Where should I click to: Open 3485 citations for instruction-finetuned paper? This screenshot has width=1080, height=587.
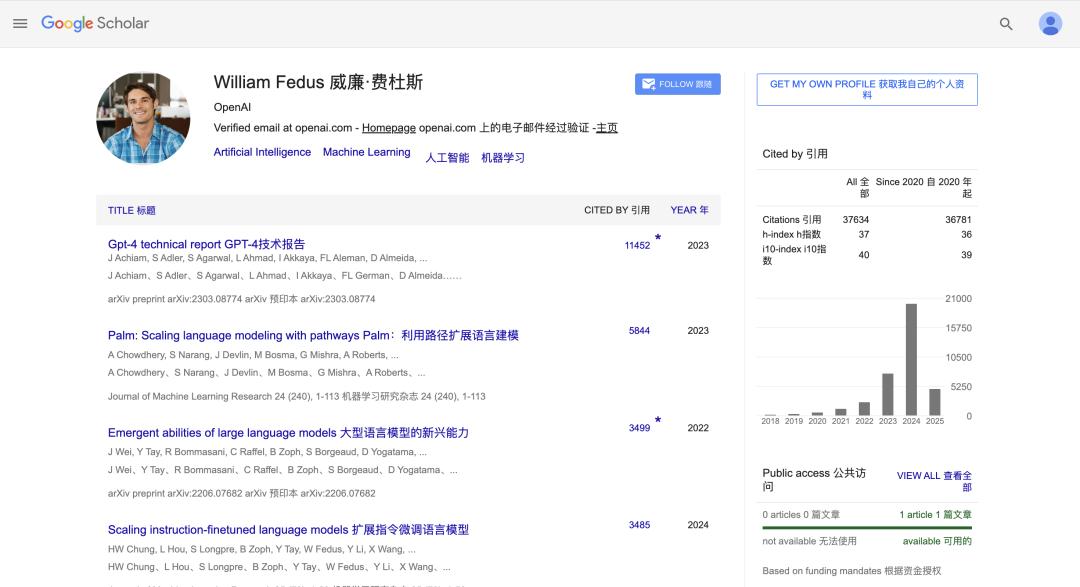tap(639, 525)
